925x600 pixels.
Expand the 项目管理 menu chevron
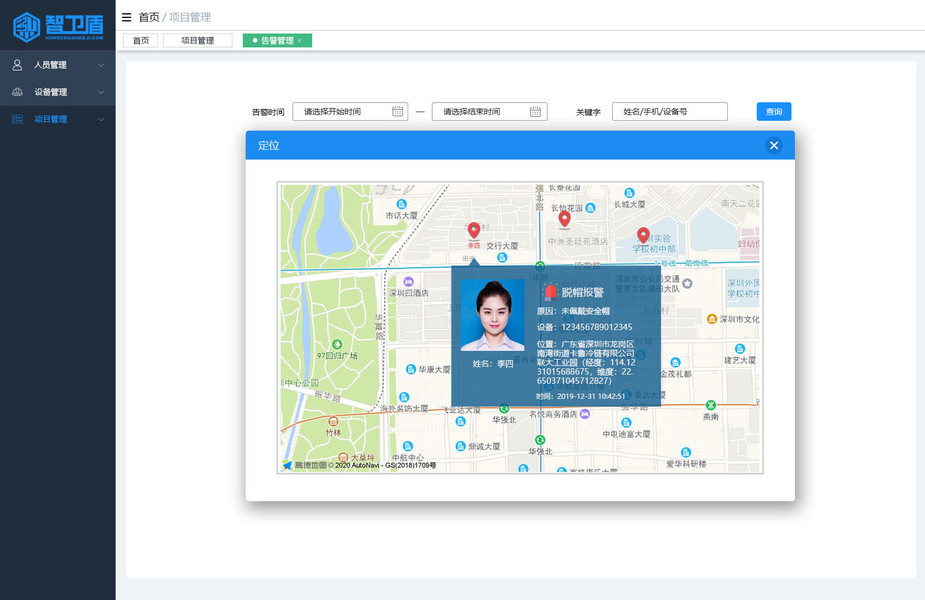[x=101, y=119]
